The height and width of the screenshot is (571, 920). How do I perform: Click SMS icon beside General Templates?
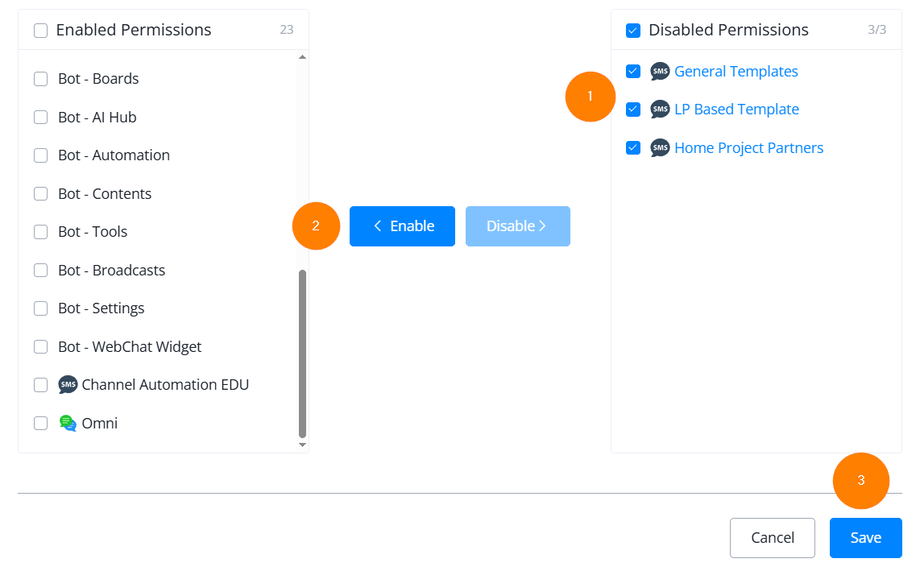point(660,72)
